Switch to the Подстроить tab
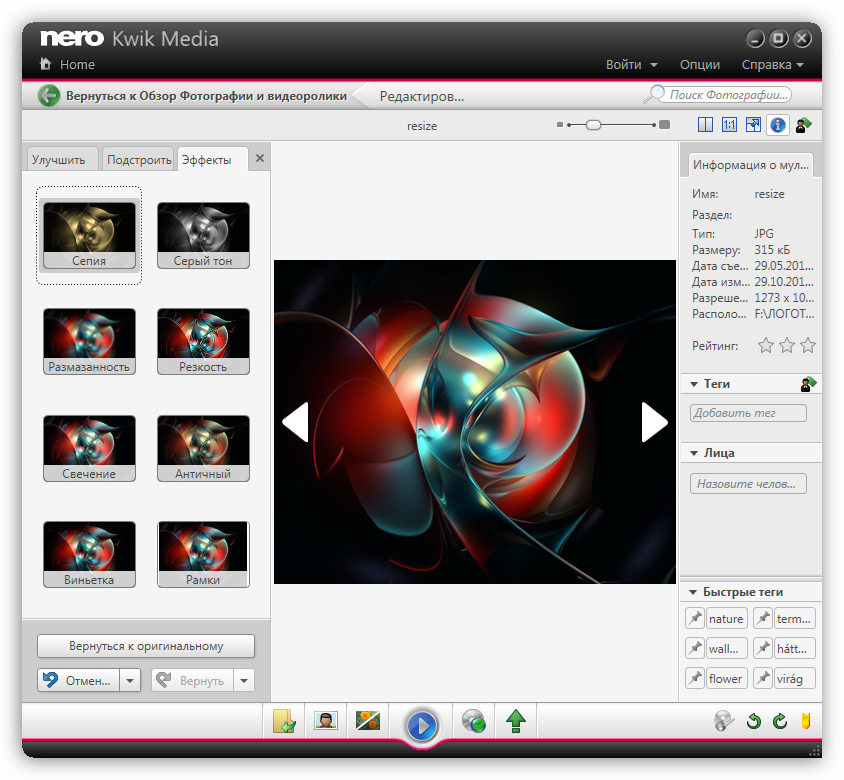The image size is (844, 780). coord(139,160)
